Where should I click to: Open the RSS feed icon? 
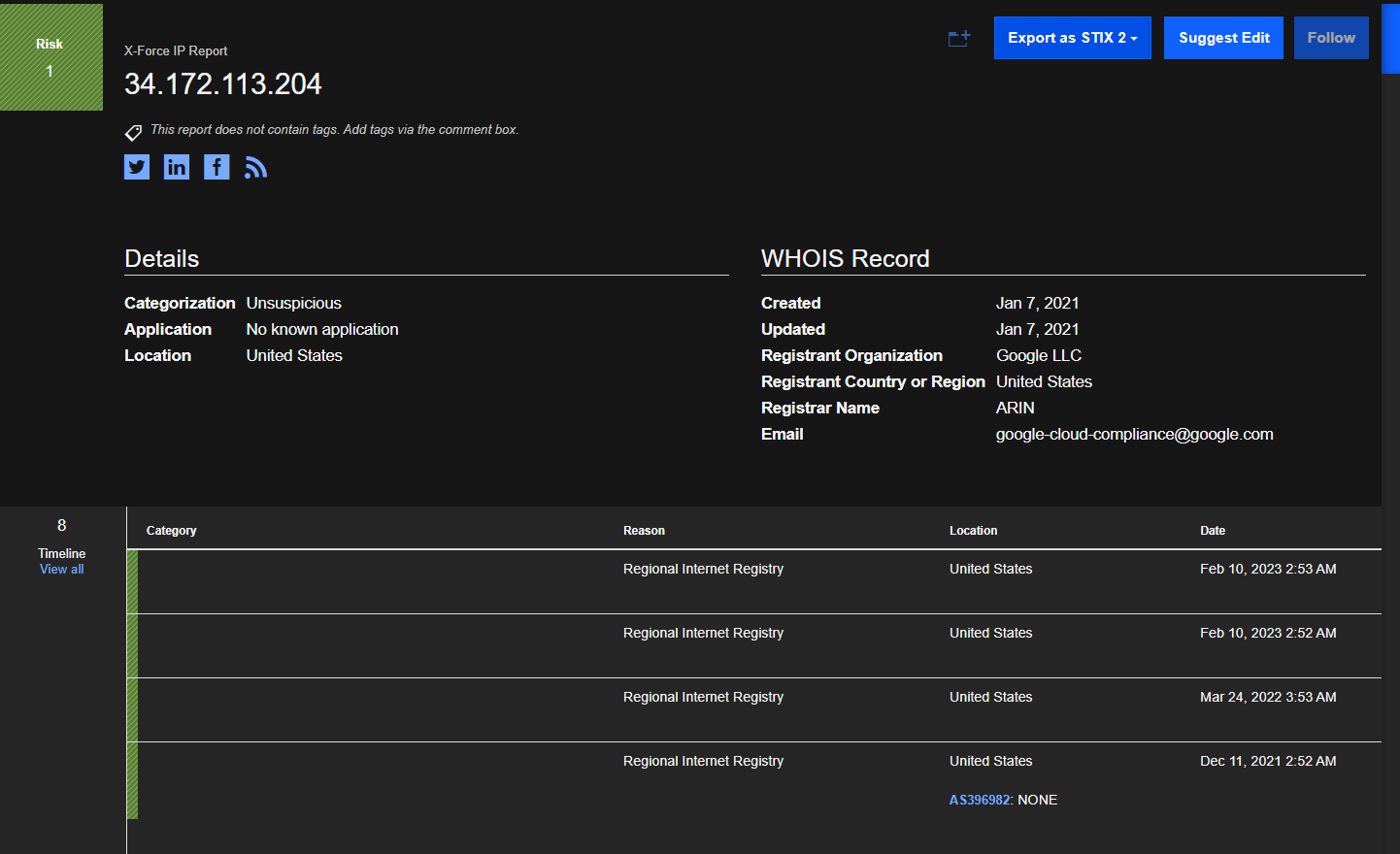255,167
